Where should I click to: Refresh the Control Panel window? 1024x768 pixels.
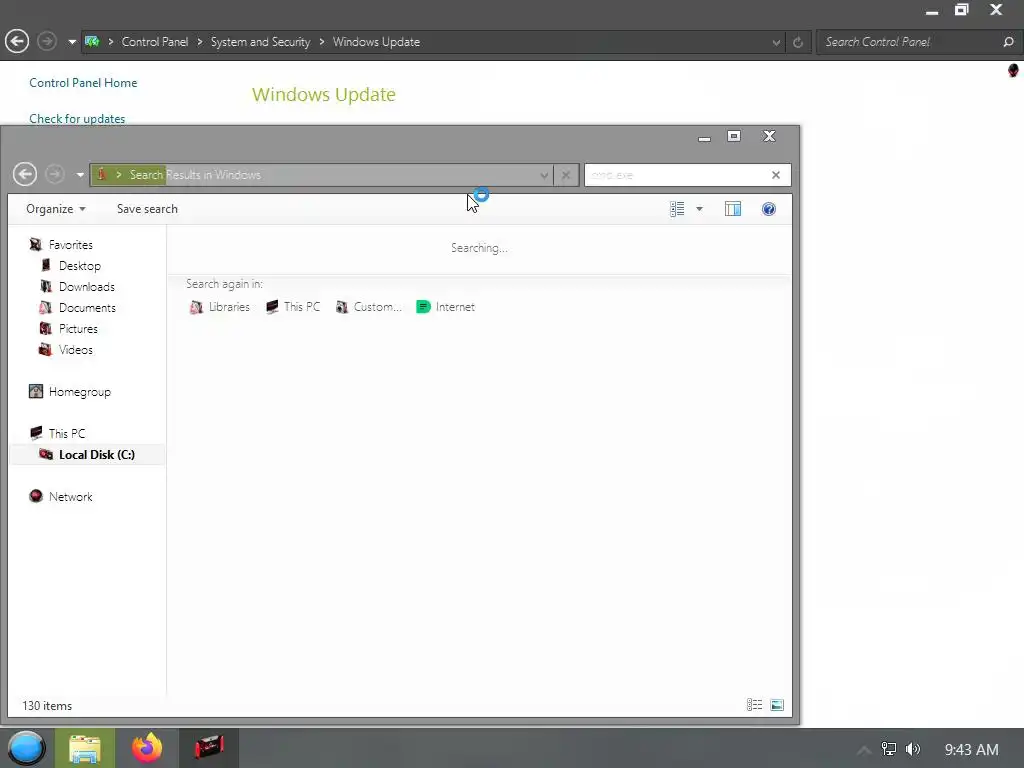pyautogui.click(x=798, y=42)
